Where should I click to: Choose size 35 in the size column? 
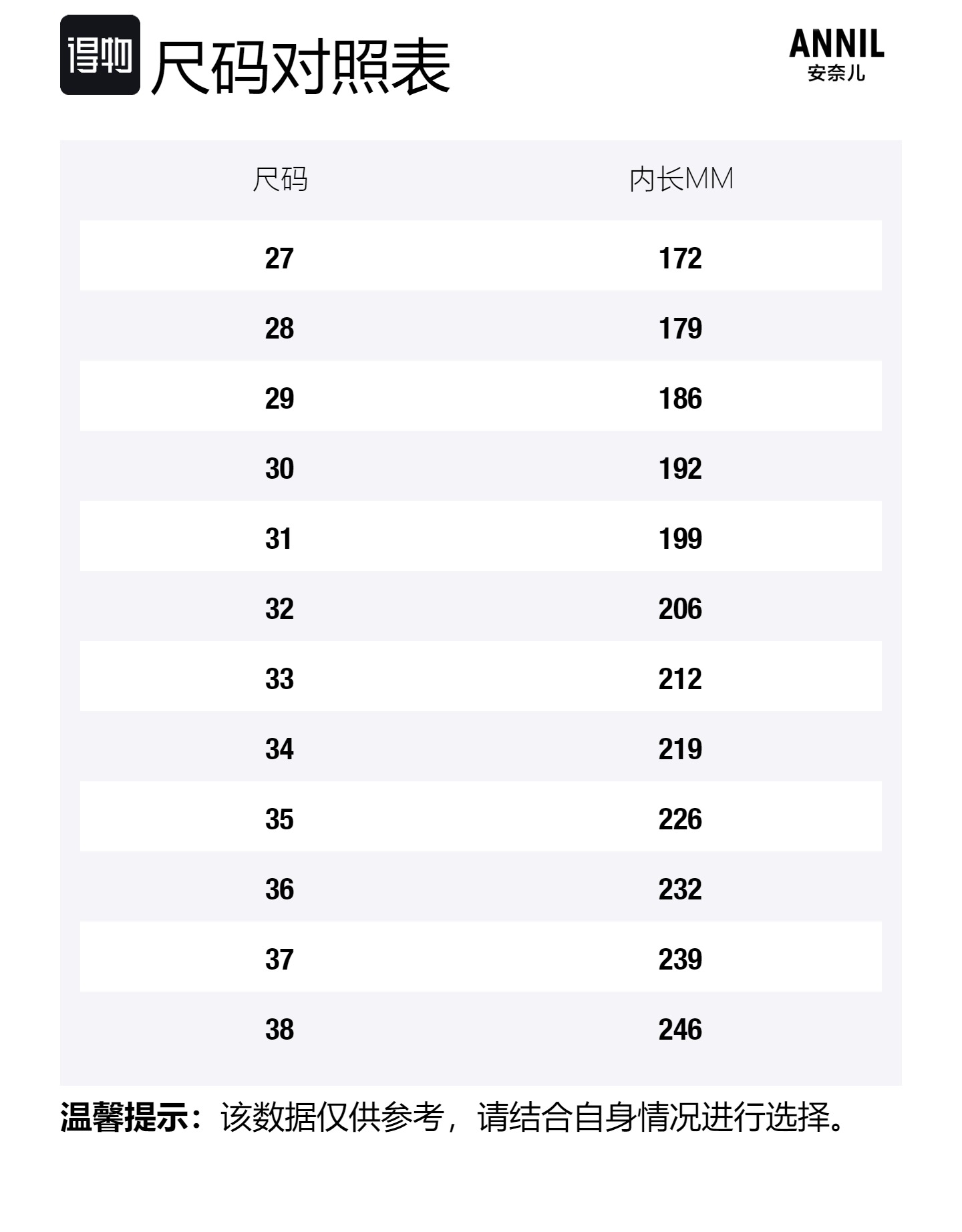(x=279, y=819)
